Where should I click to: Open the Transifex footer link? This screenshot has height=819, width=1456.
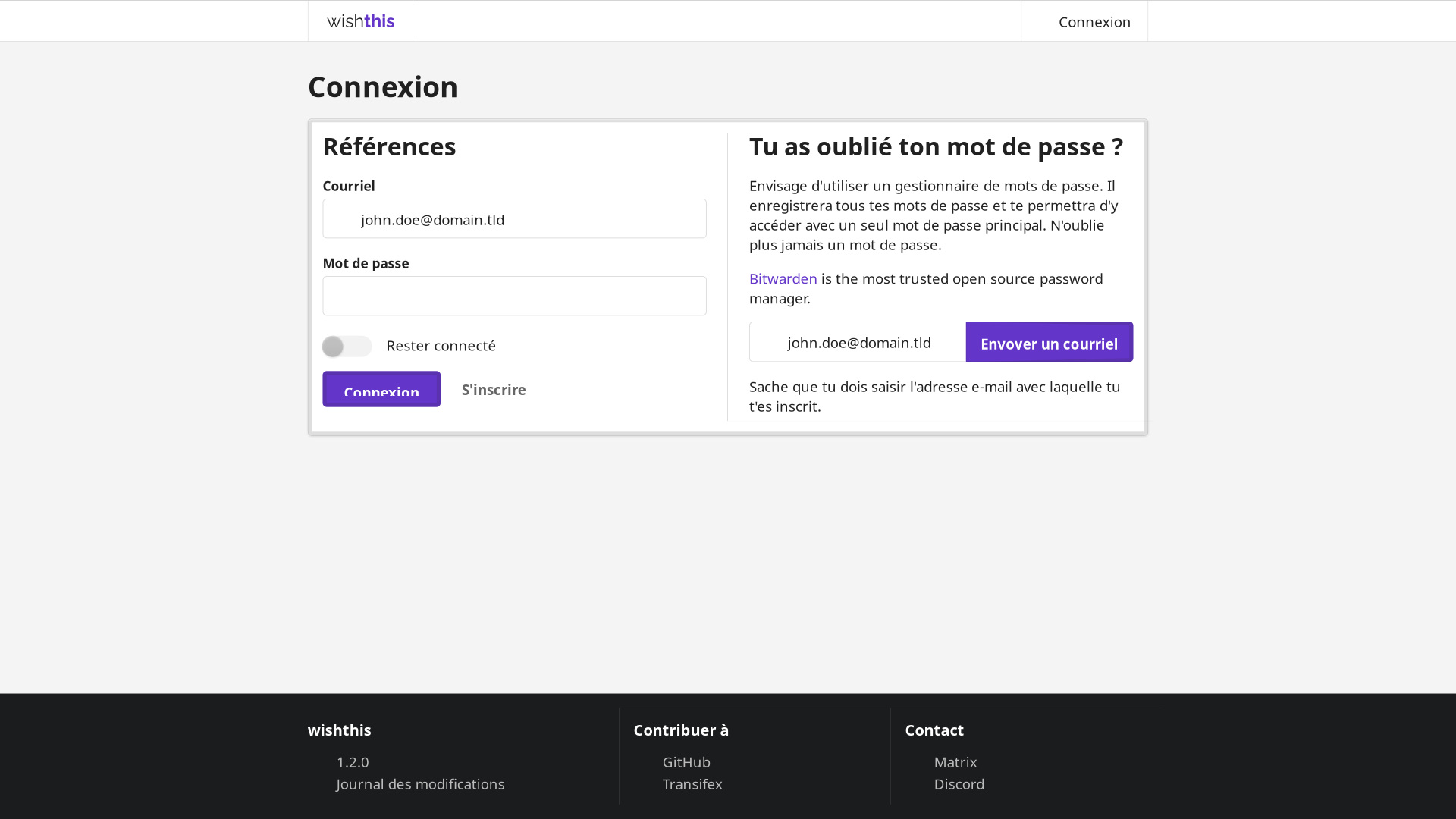tap(692, 784)
